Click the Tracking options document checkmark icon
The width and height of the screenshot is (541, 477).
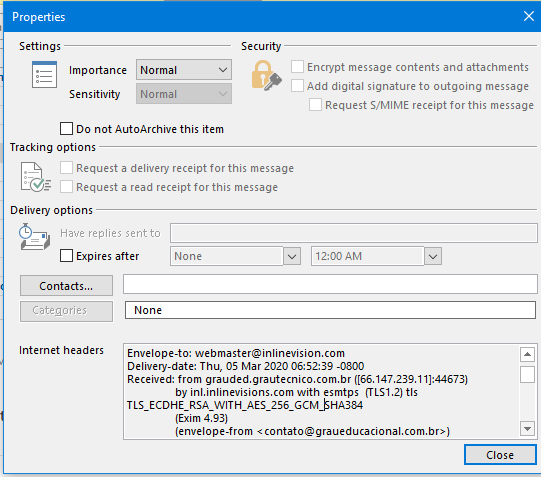coord(36,177)
